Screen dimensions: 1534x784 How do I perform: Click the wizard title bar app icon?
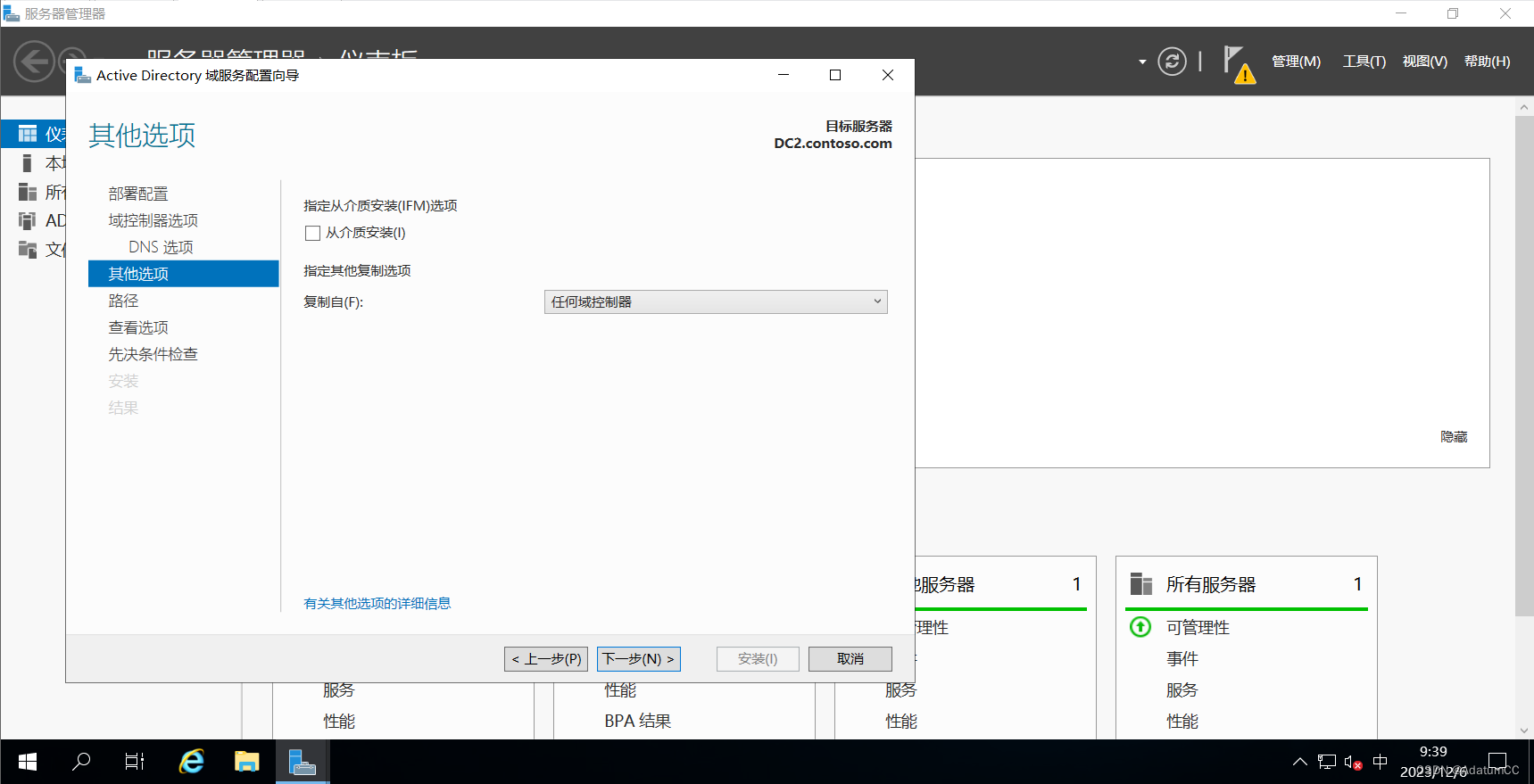click(82, 75)
